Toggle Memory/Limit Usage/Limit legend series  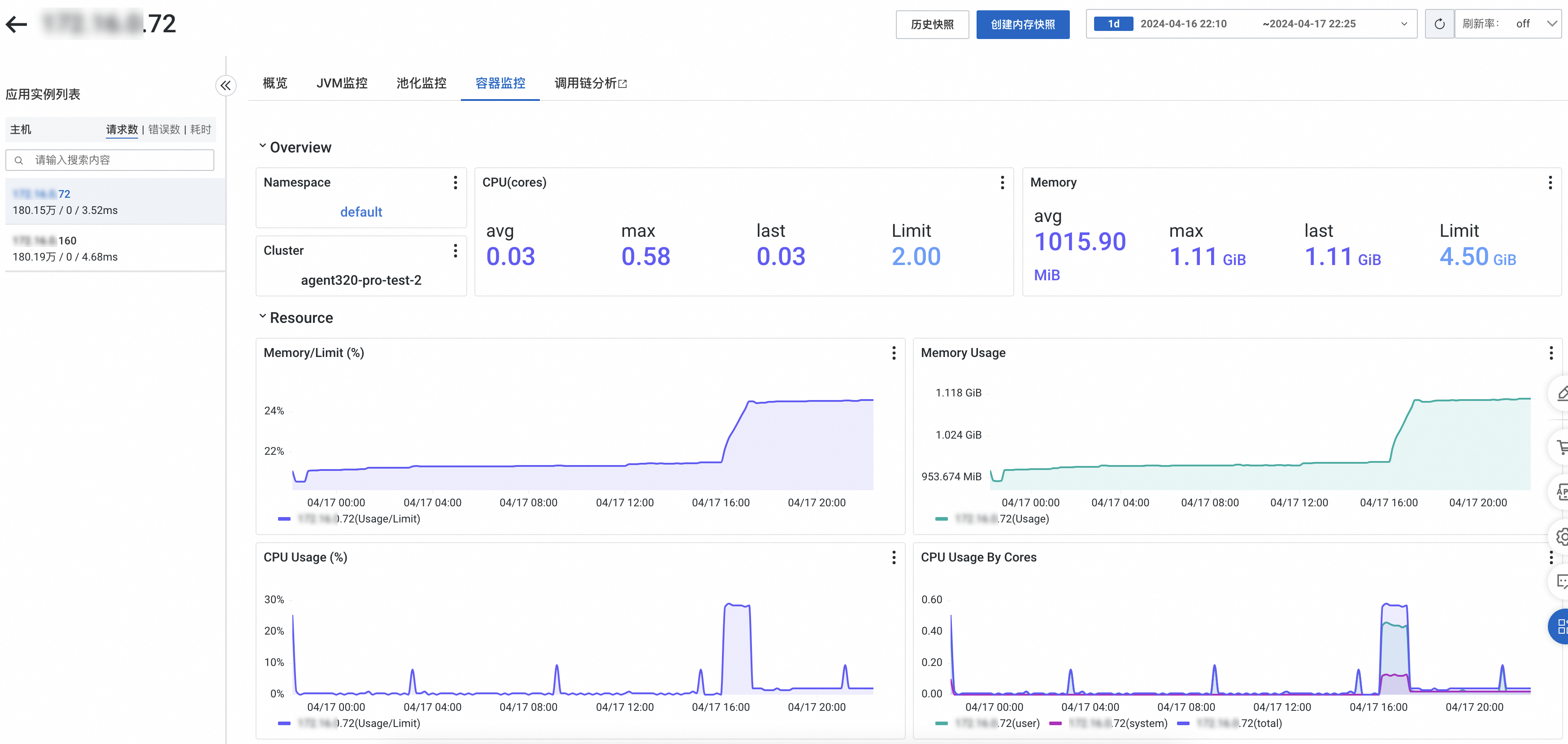[x=349, y=519]
